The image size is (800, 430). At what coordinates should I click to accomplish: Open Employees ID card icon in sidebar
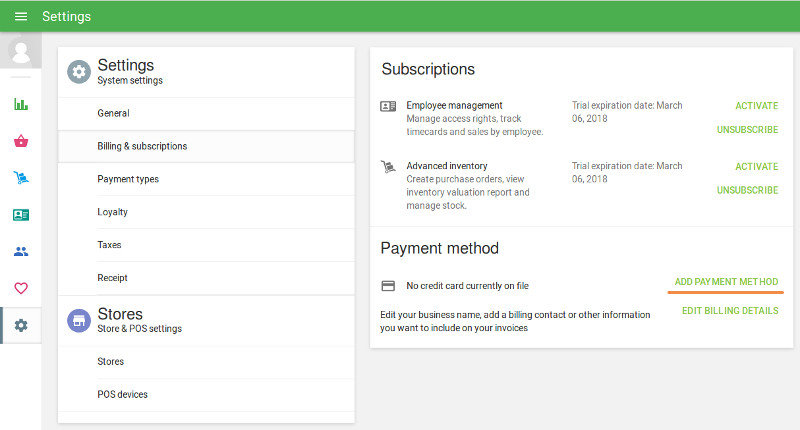coord(21,215)
